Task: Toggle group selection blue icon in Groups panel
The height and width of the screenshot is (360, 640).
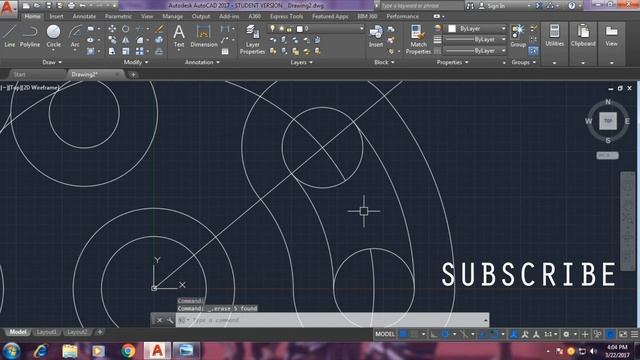Action: coord(533,51)
